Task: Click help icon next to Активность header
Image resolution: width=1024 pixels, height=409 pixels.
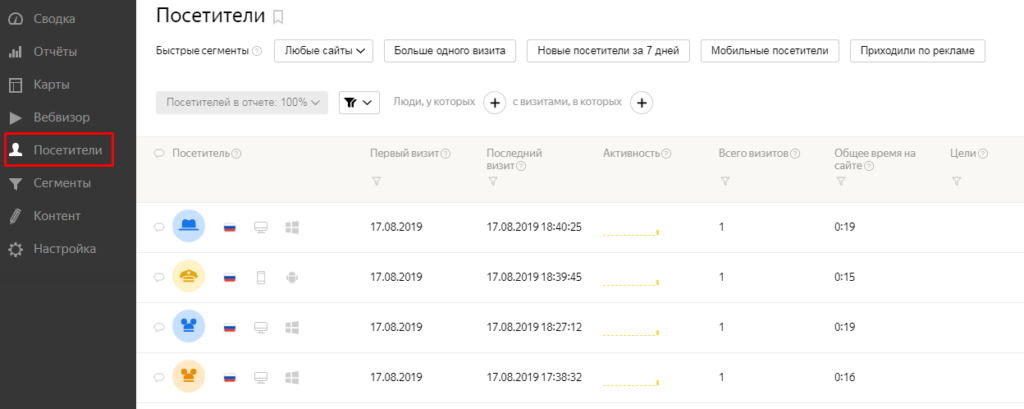Action: click(x=666, y=154)
